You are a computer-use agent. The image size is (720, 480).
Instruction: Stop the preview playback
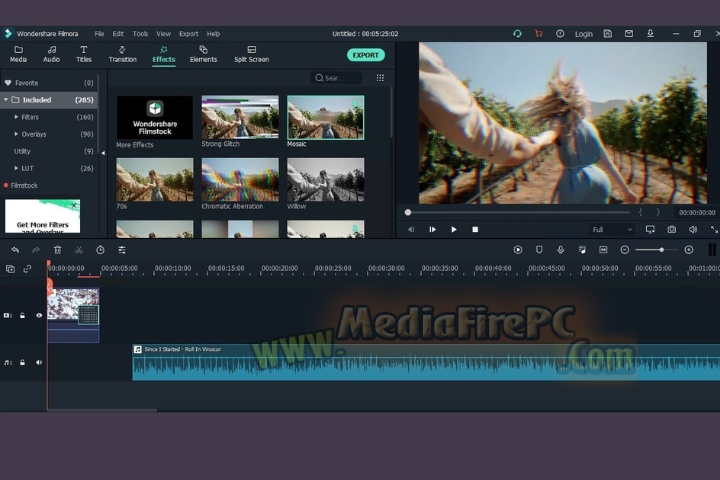click(475, 229)
